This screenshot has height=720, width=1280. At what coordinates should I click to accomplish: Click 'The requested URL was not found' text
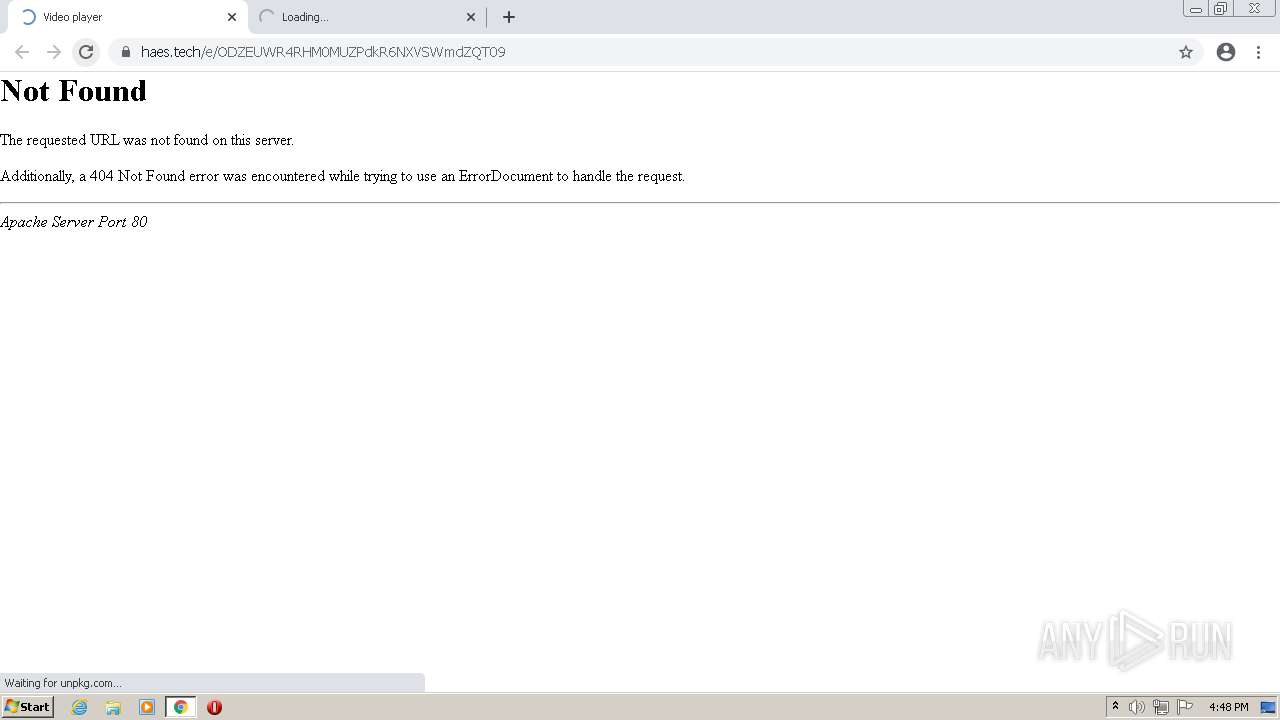147,140
